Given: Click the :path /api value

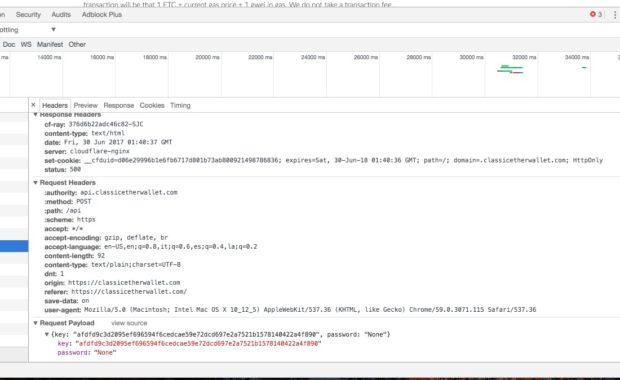Looking at the screenshot, I should [x=74, y=210].
